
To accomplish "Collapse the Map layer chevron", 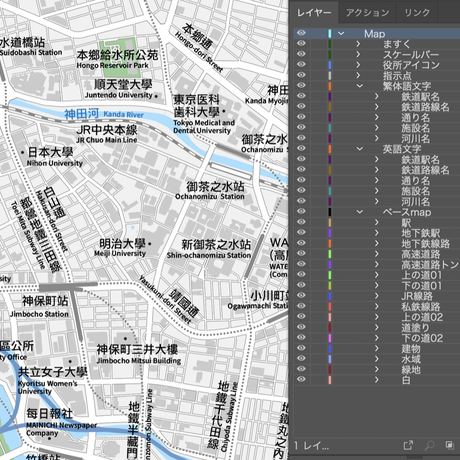I will tap(341, 33).
